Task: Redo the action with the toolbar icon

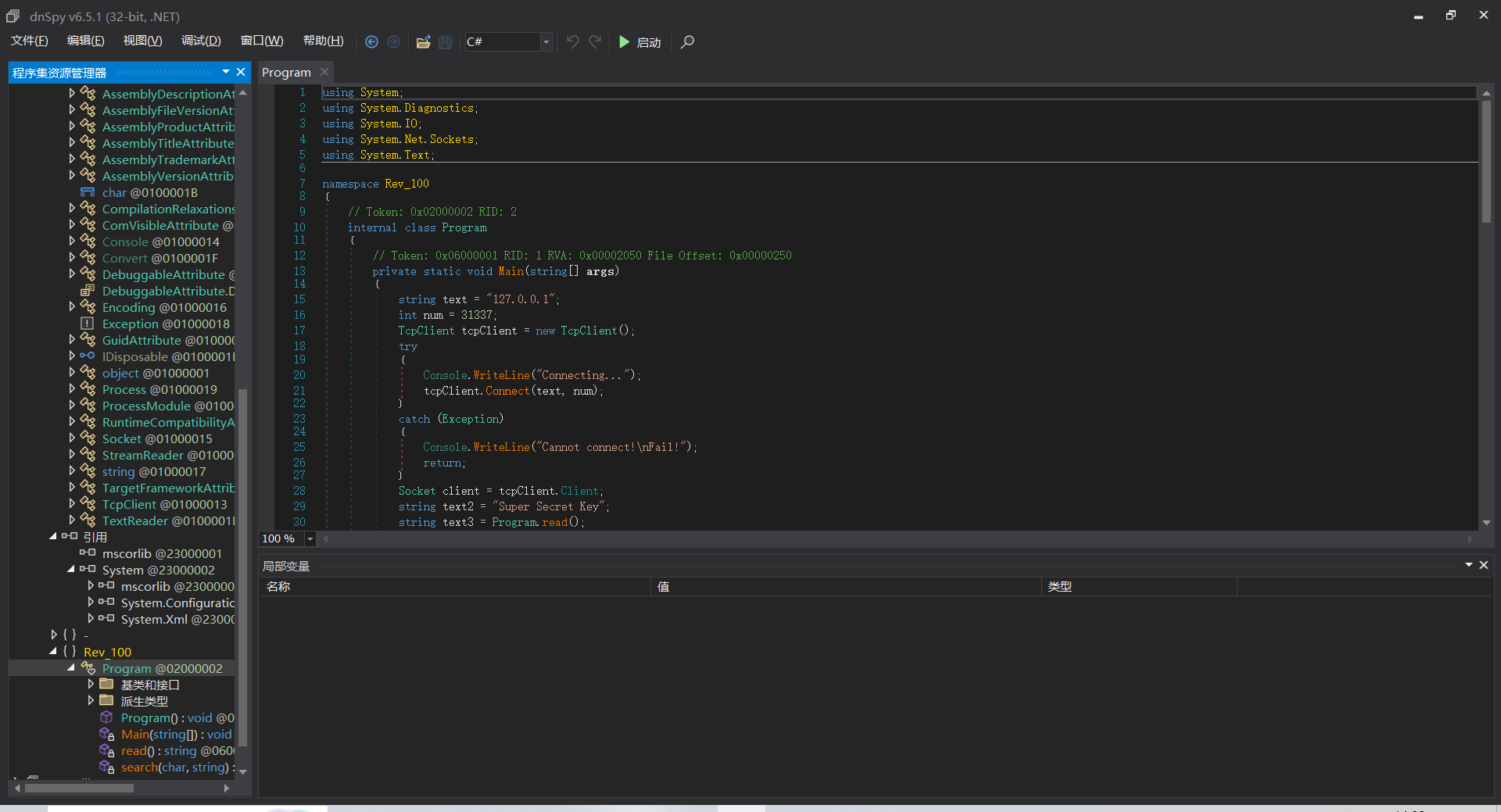Action: tap(595, 42)
